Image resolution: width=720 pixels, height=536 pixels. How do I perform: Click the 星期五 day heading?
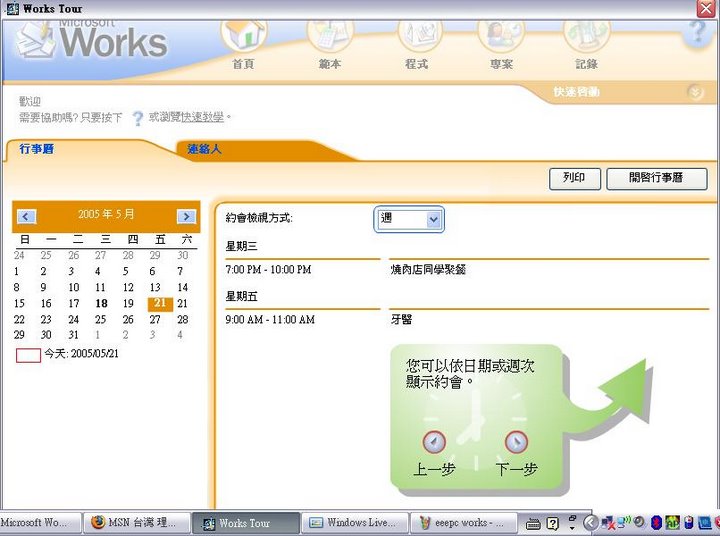[x=242, y=297]
